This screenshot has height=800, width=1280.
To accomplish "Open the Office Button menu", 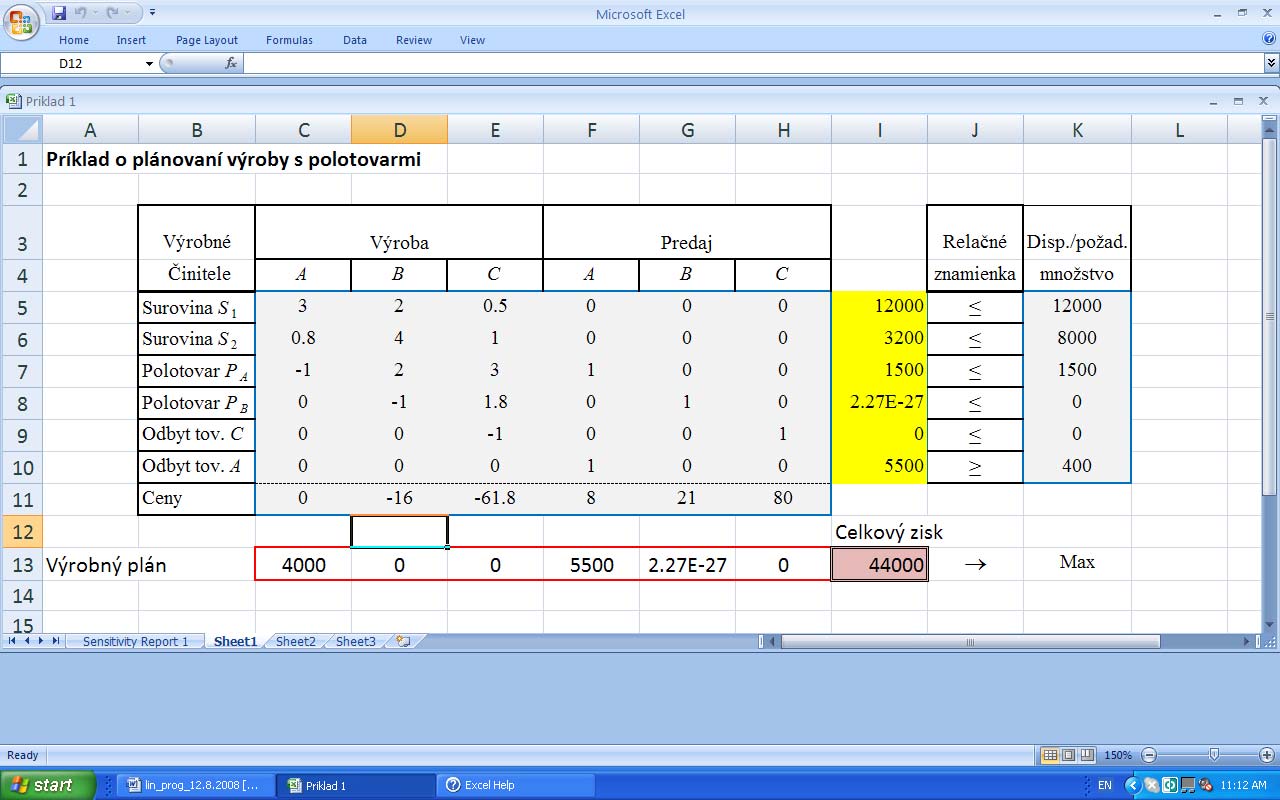I will [21, 21].
